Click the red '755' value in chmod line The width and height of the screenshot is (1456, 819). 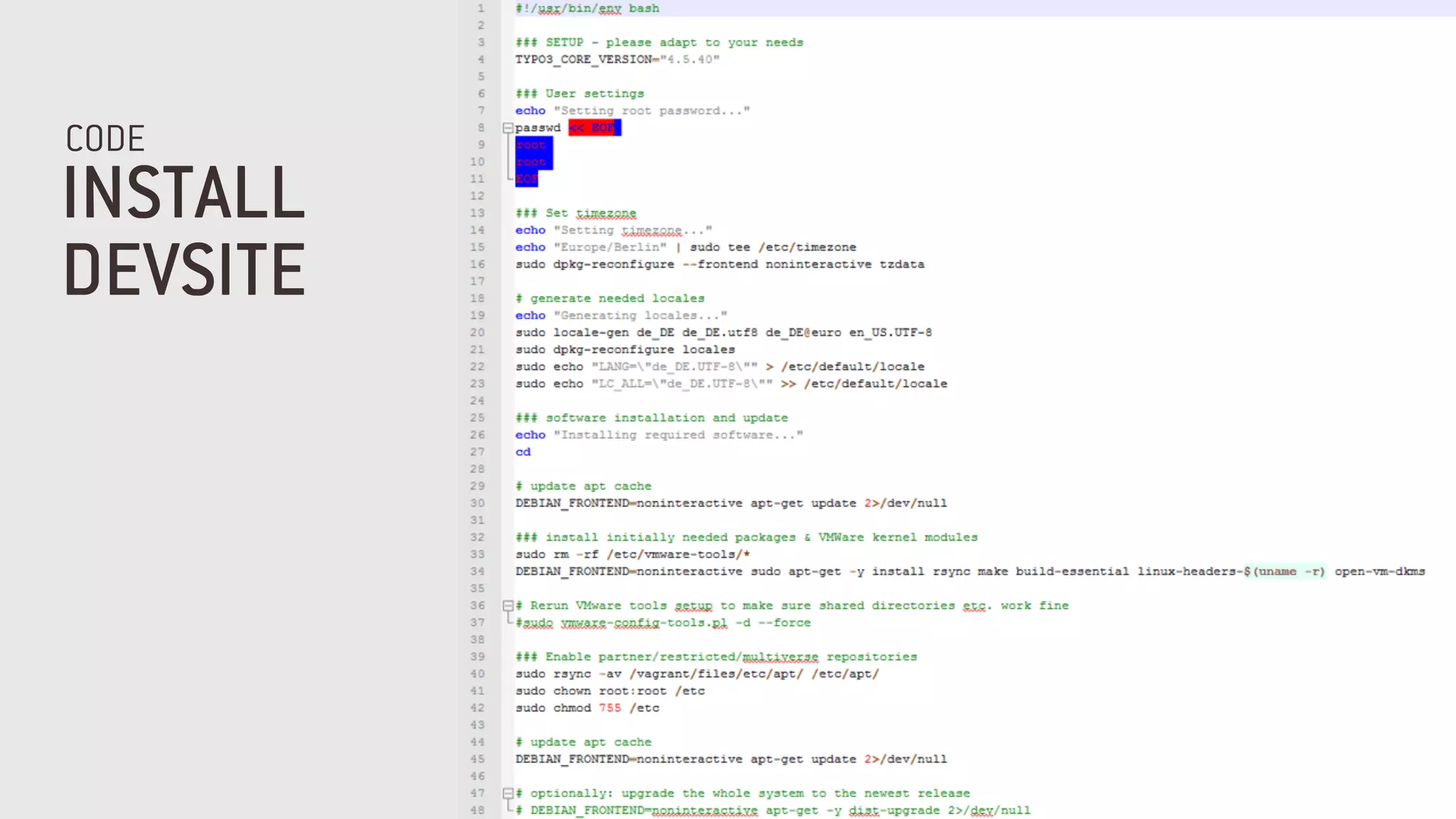point(609,708)
